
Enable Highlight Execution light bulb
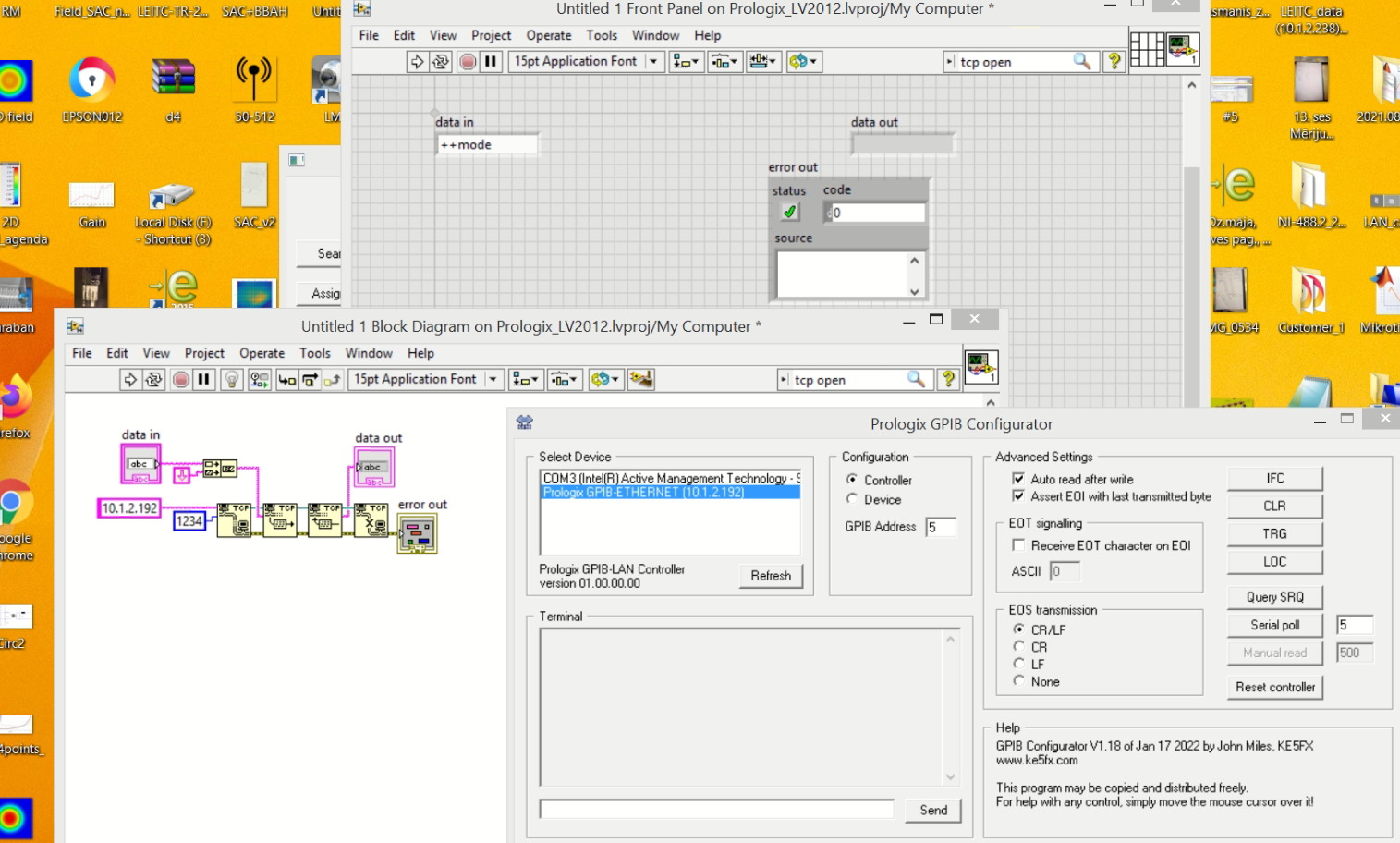pyautogui.click(x=231, y=379)
